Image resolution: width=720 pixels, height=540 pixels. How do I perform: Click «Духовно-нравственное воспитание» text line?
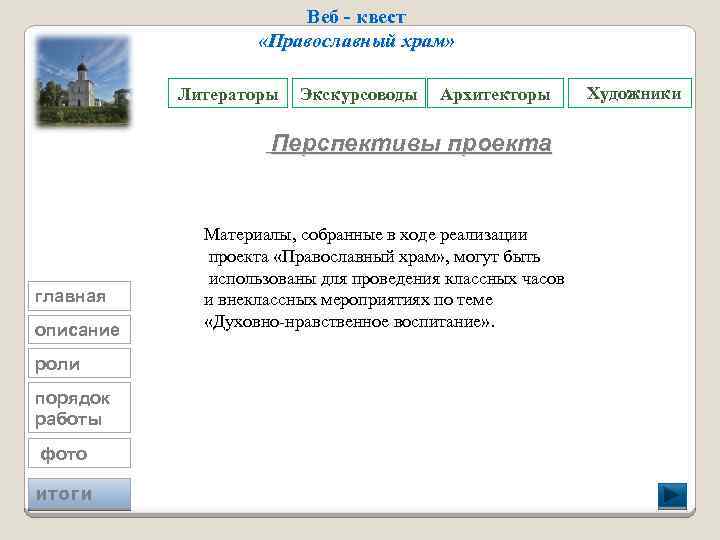pos(349,322)
